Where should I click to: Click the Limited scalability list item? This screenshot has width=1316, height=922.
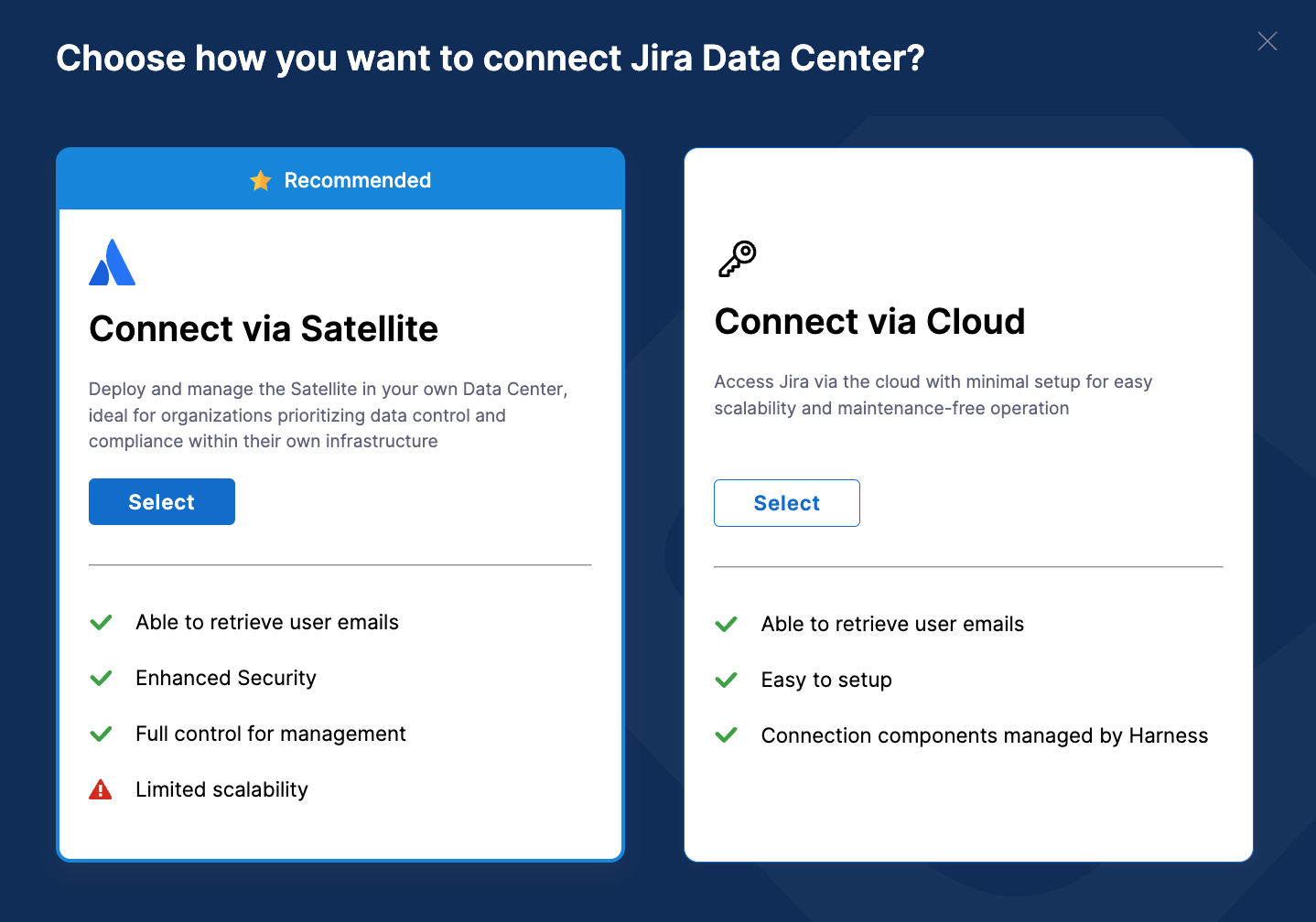(221, 788)
